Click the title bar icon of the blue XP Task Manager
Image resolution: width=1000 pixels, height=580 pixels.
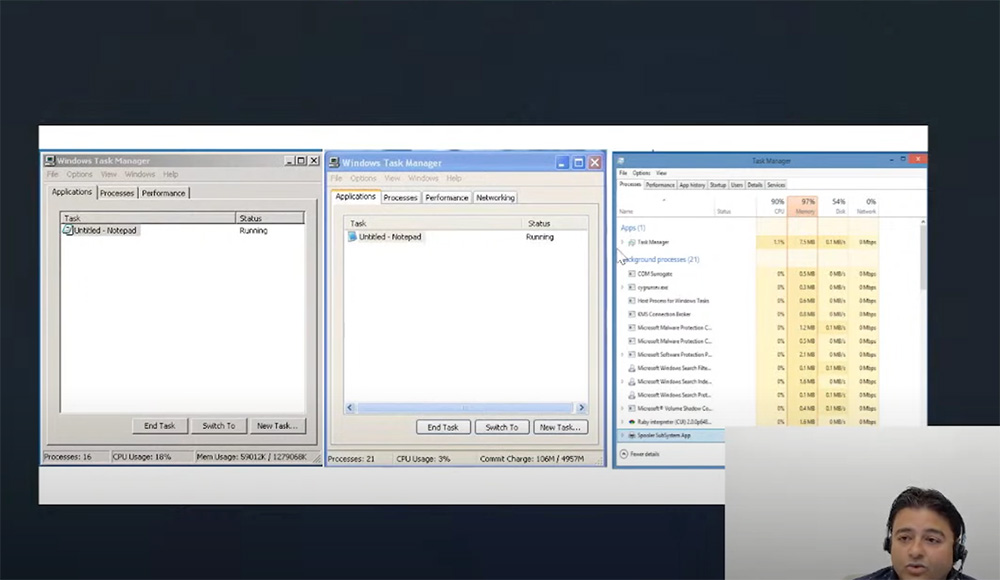(x=334, y=163)
